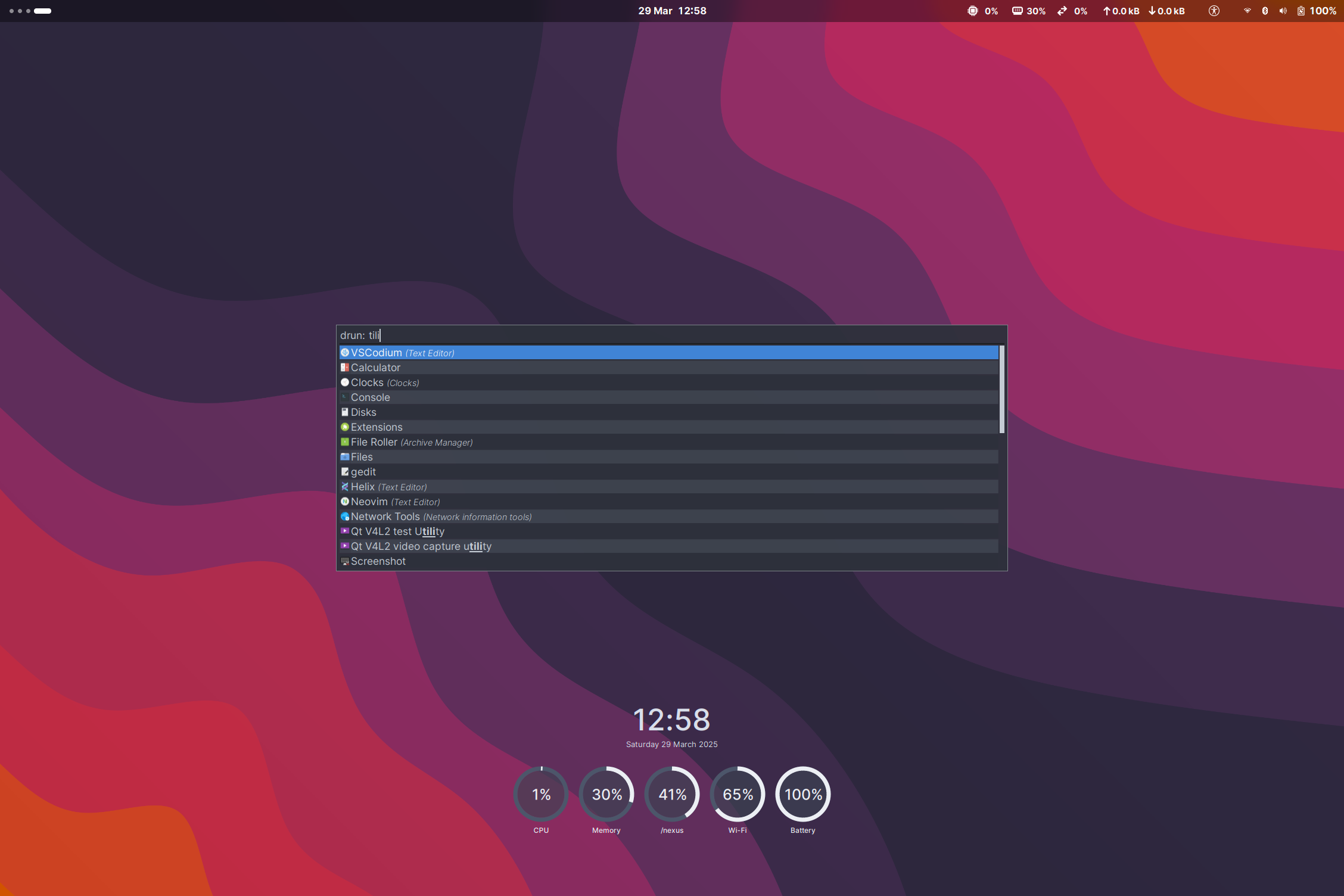Select the Disks entry
This screenshot has height=896, width=1344.
pos(668,412)
